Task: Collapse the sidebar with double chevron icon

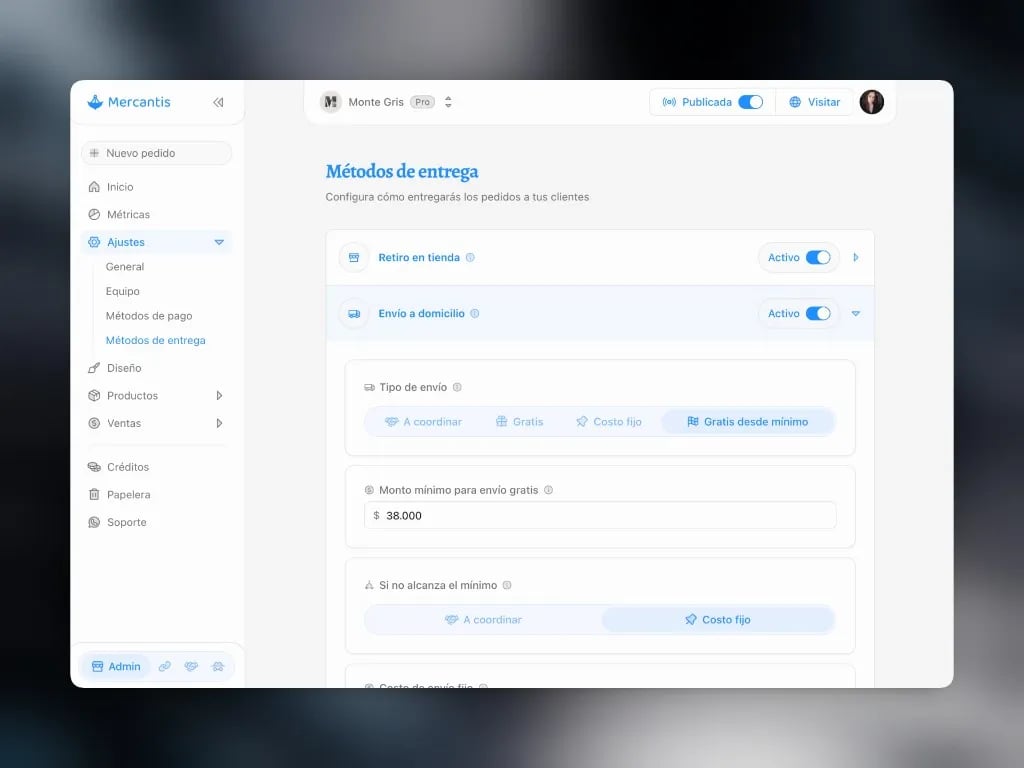Action: point(218,102)
